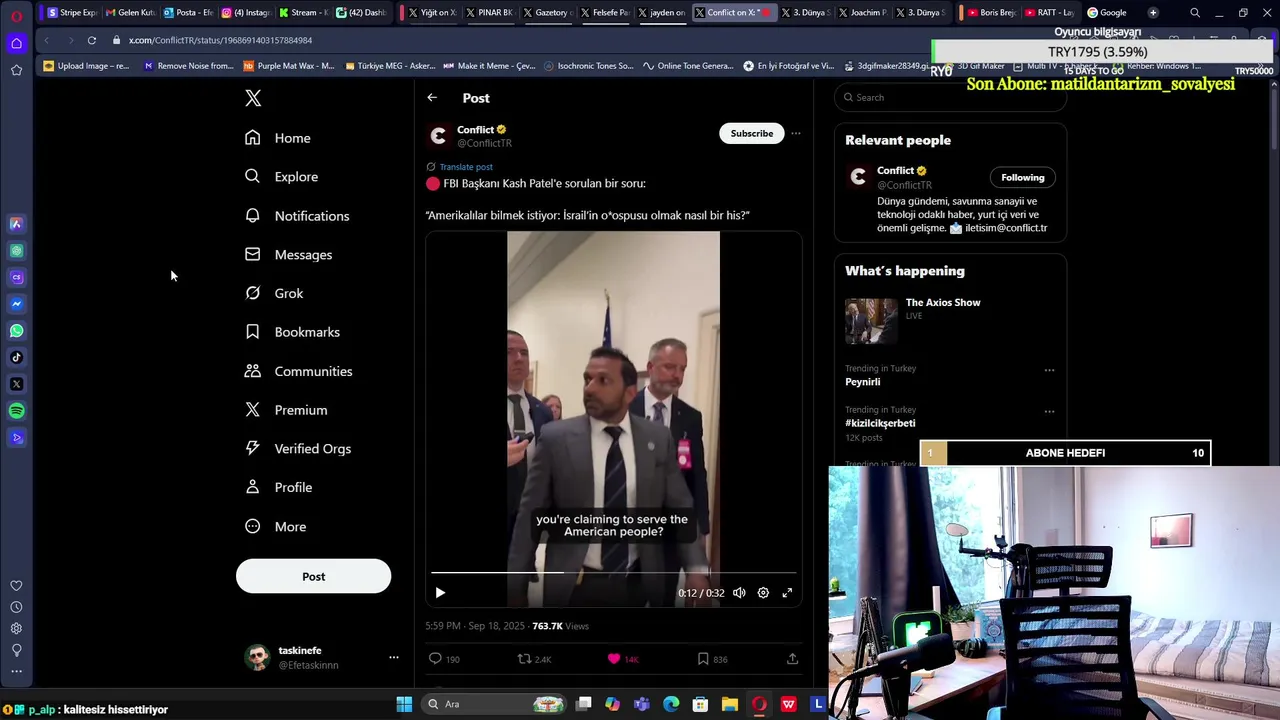Click the Subscribe button on Conflict
1280x720 pixels.
click(751, 133)
